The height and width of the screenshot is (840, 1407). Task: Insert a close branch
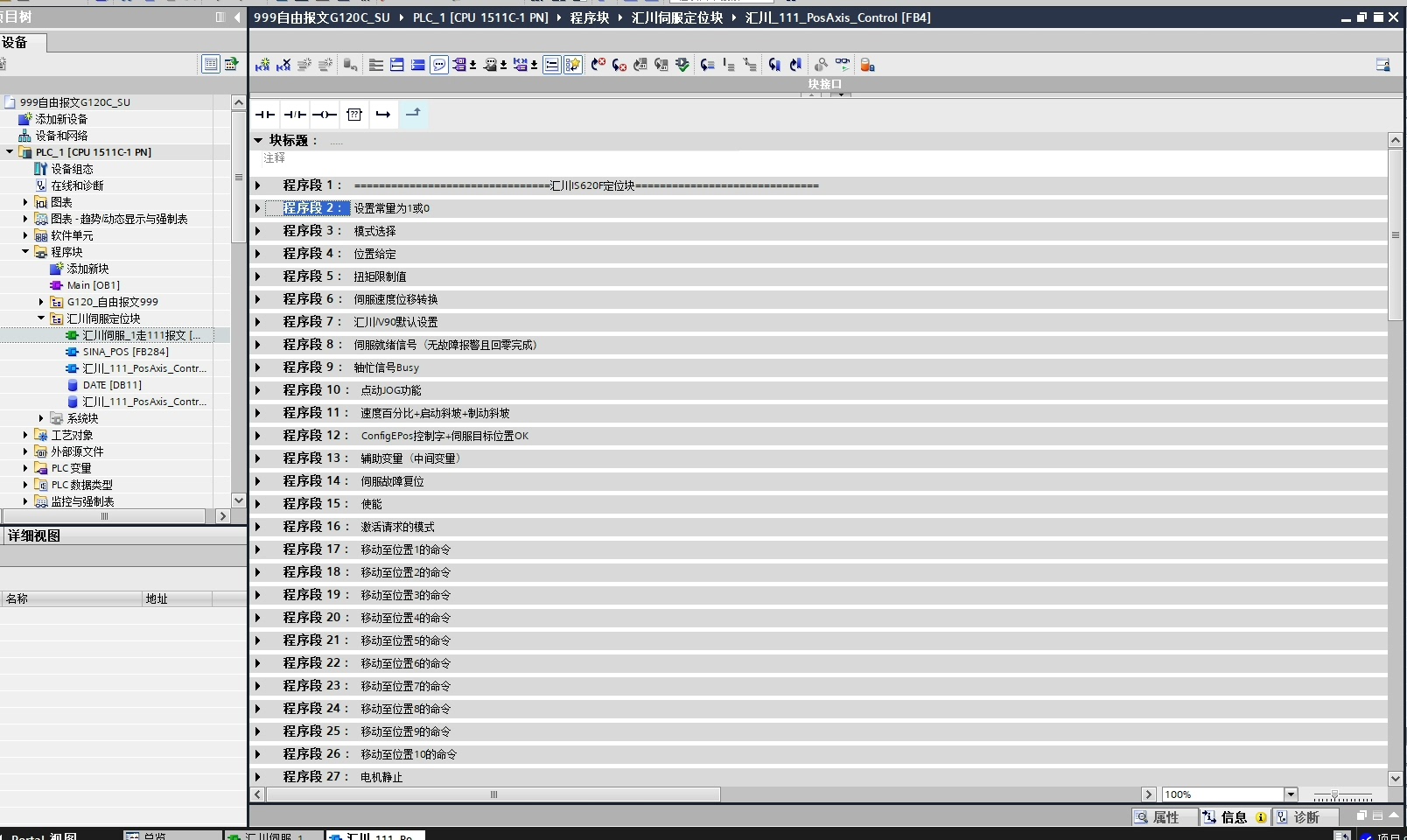pos(413,114)
